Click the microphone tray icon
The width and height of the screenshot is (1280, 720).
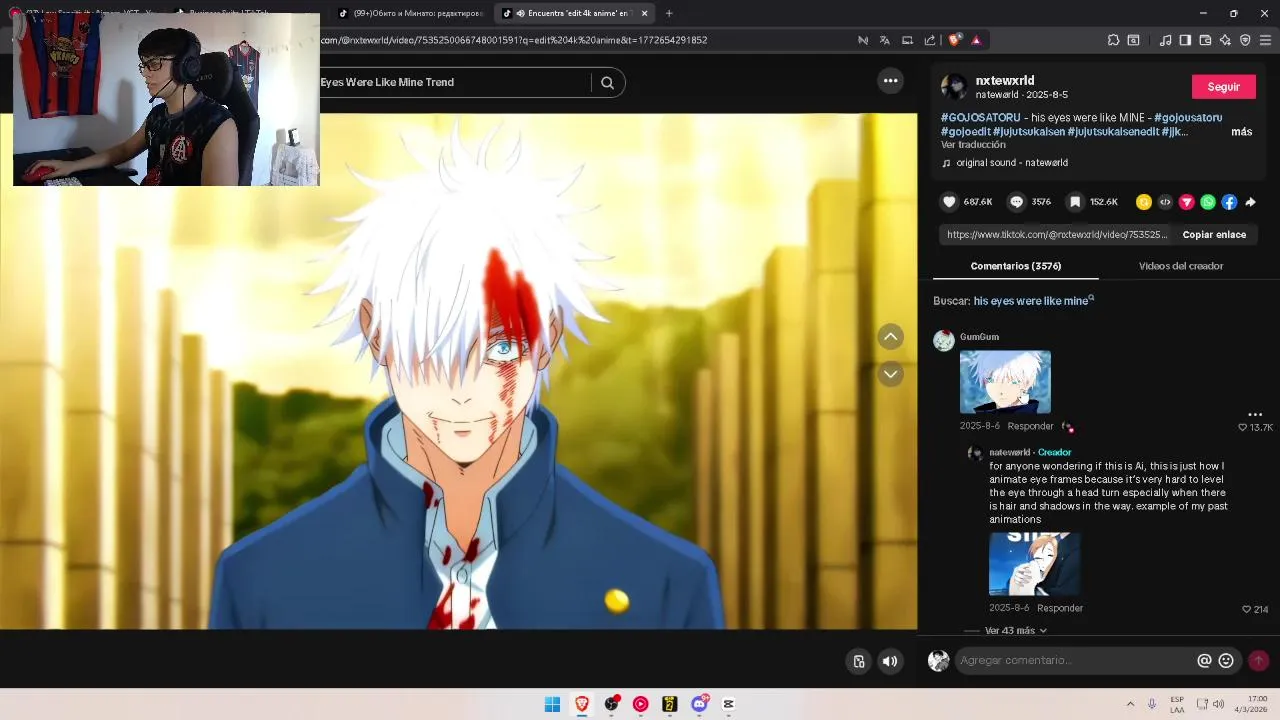[x=1152, y=704]
